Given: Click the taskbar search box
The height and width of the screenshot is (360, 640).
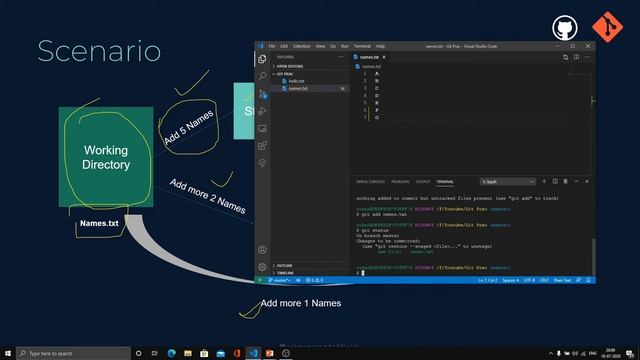Looking at the screenshot, I should tap(73, 353).
